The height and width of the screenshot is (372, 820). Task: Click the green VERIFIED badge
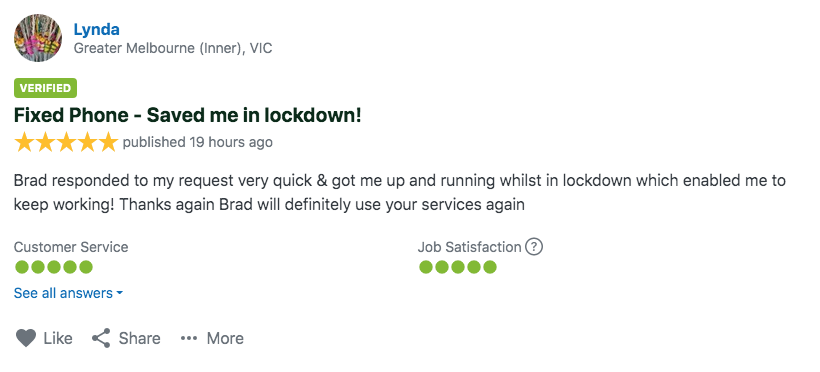45,88
